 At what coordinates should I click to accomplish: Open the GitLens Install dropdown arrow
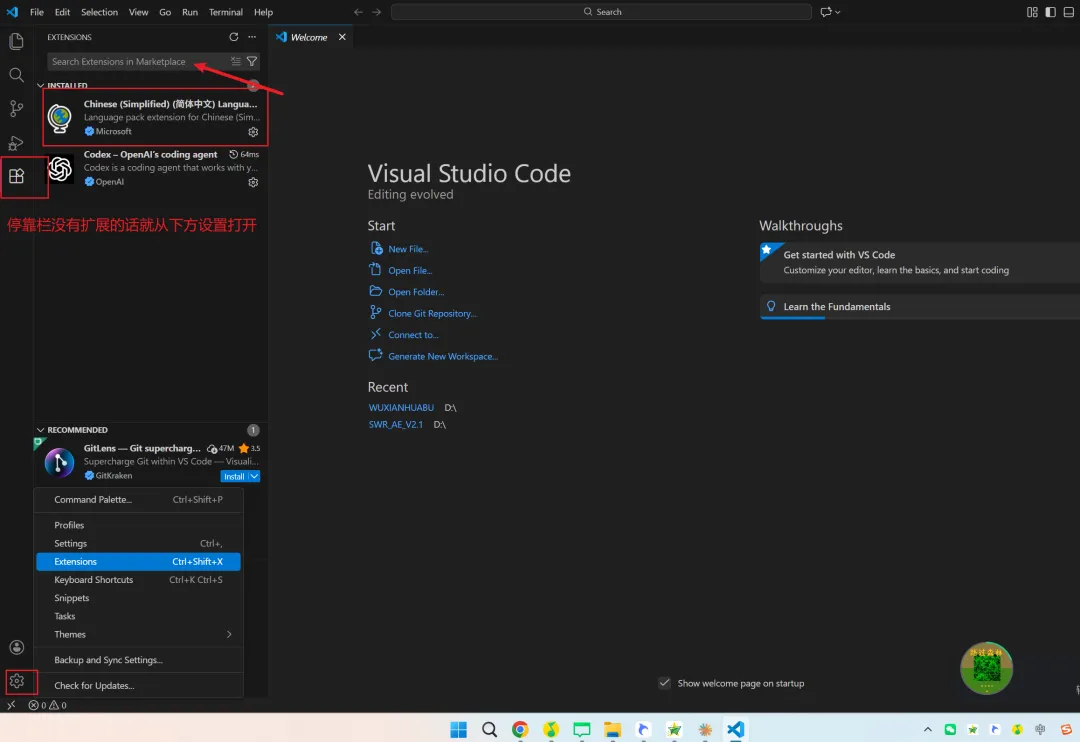254,476
